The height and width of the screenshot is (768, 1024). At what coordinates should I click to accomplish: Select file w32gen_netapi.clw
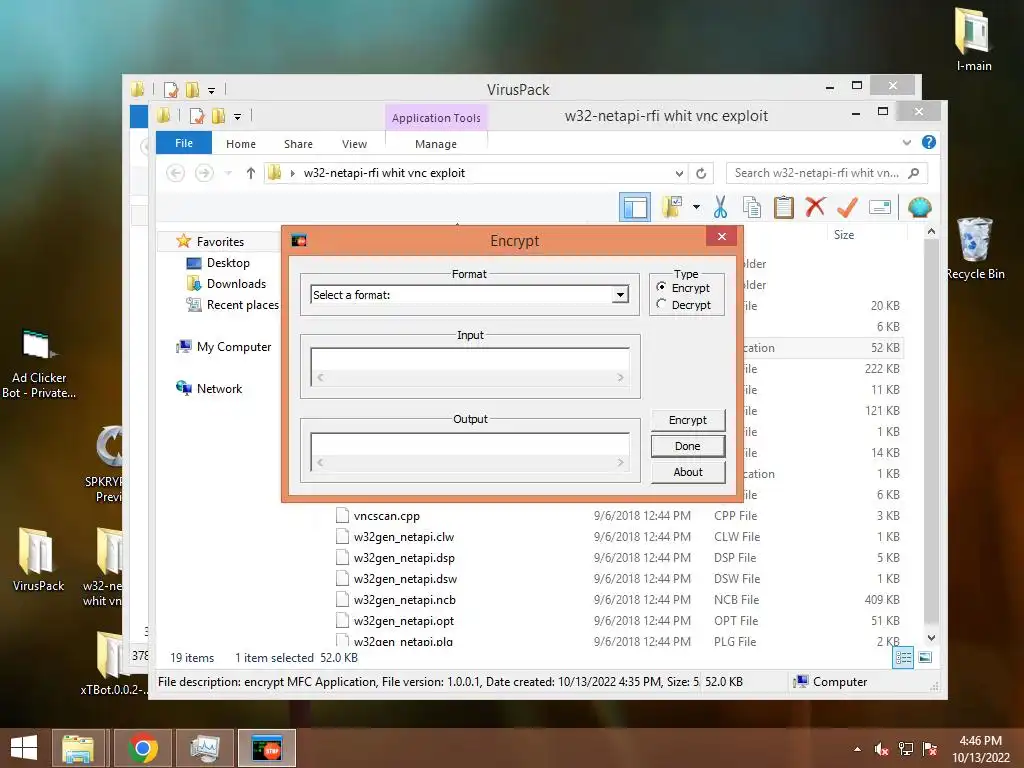coord(404,537)
